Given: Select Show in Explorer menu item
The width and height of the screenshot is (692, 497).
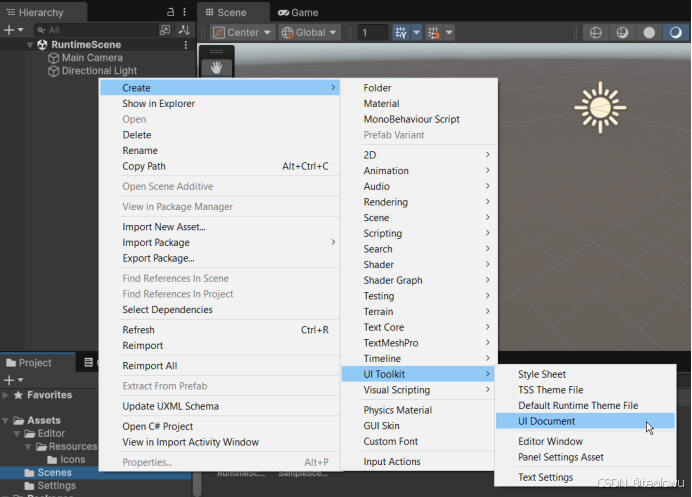Looking at the screenshot, I should (x=220, y=104).
